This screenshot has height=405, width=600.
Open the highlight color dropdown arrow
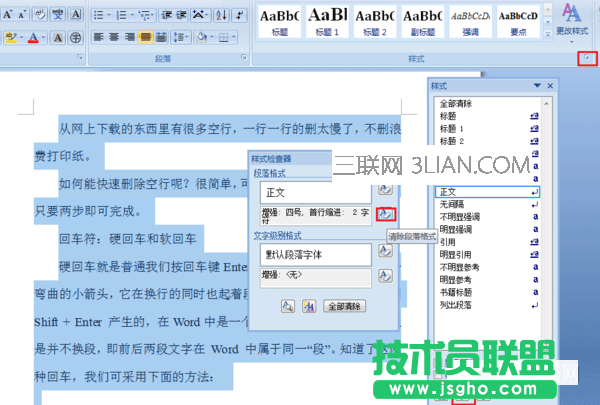point(21,38)
